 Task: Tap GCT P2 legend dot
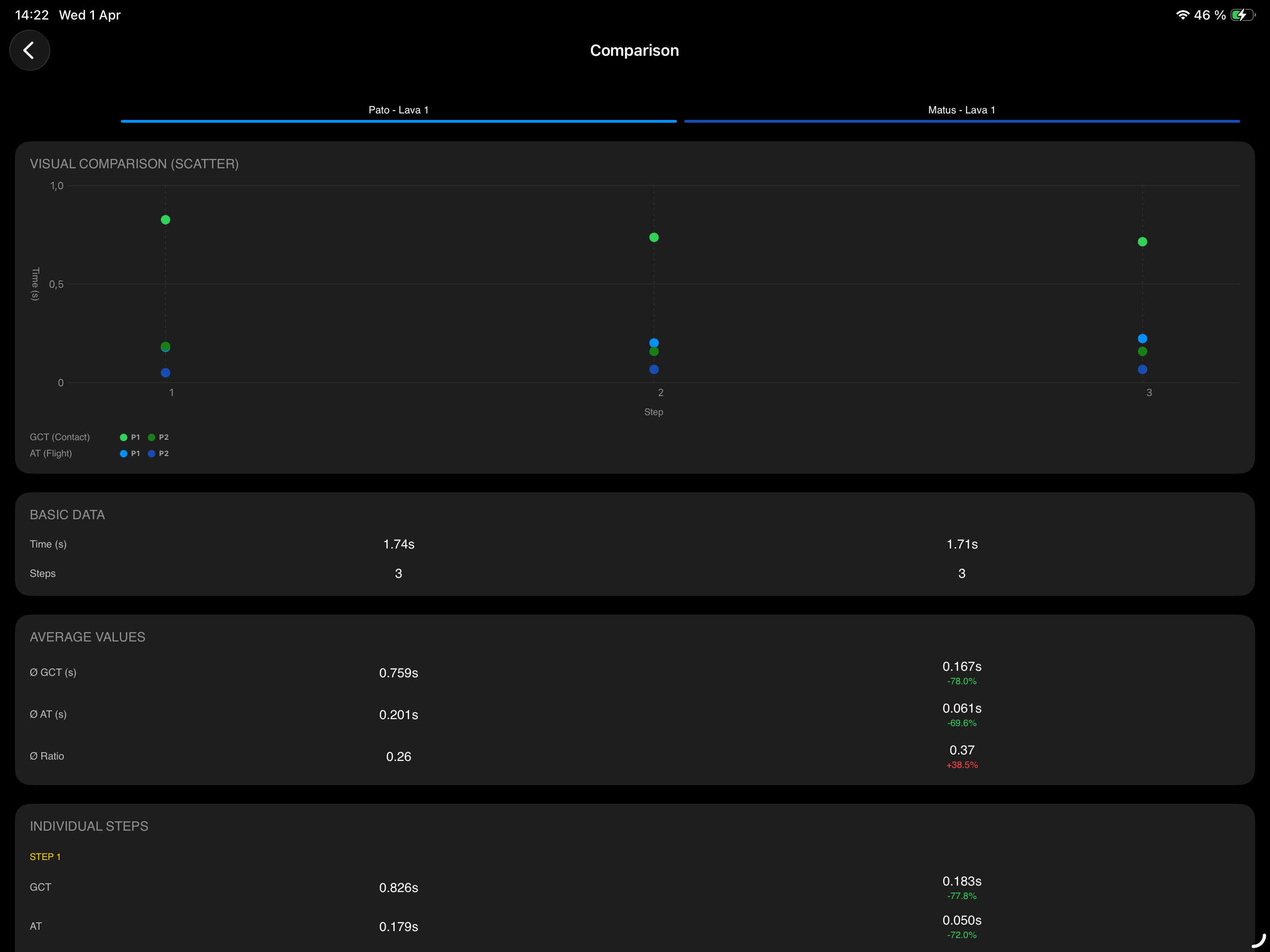(x=152, y=437)
